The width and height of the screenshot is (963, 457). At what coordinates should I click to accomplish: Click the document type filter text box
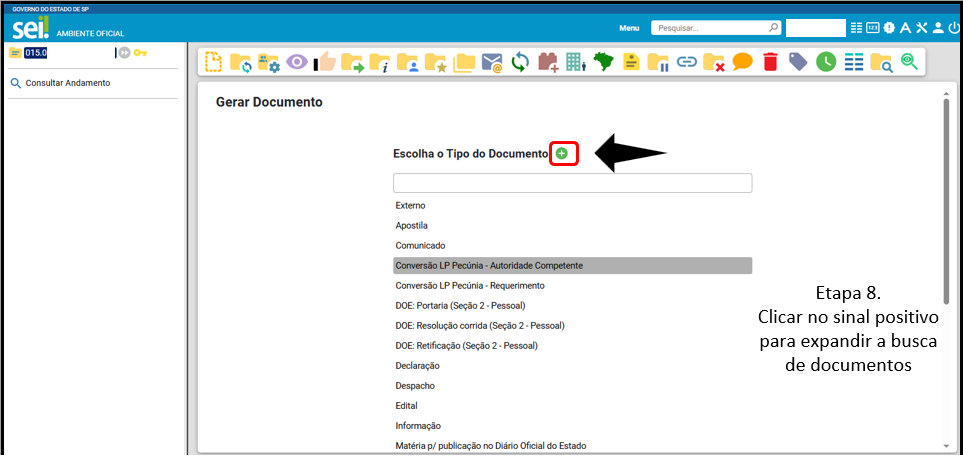pos(572,183)
